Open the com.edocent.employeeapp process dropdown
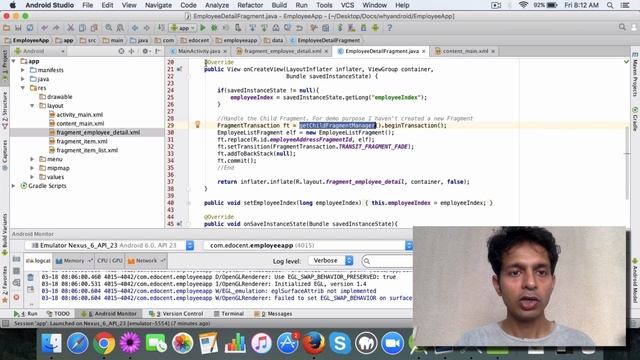Image resolution: width=640 pixels, height=360 pixels. coord(308,245)
